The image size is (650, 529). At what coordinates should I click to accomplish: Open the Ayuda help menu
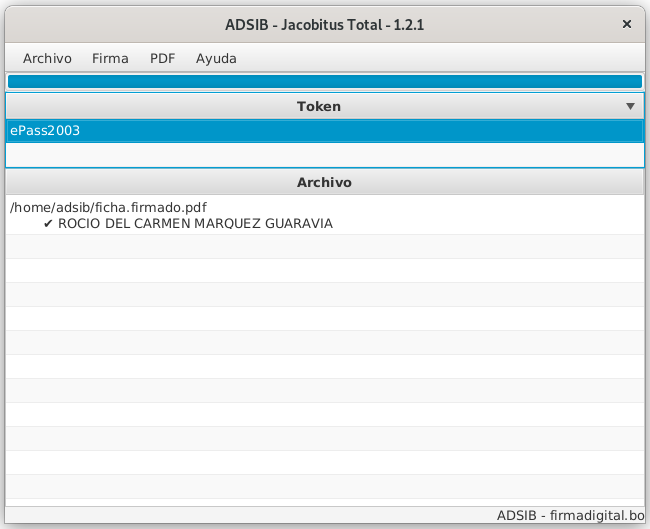point(216,58)
